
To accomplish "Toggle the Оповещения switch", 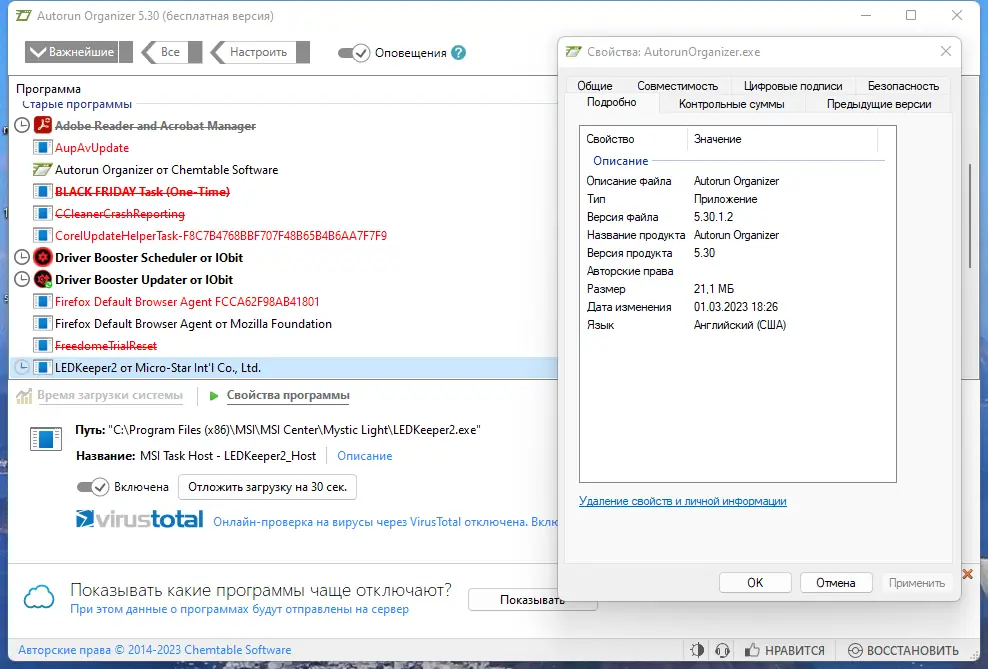I will point(353,53).
